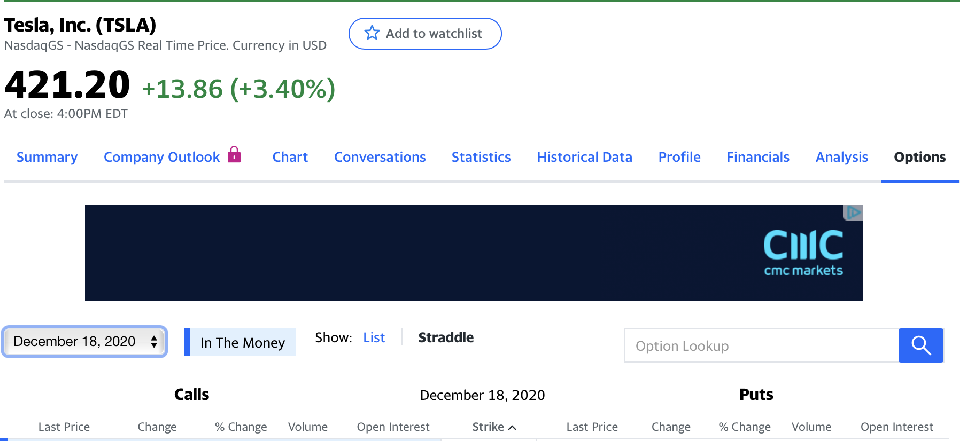Image resolution: width=960 pixels, height=441 pixels.
Task: Open the Statistics tab
Action: click(x=481, y=157)
